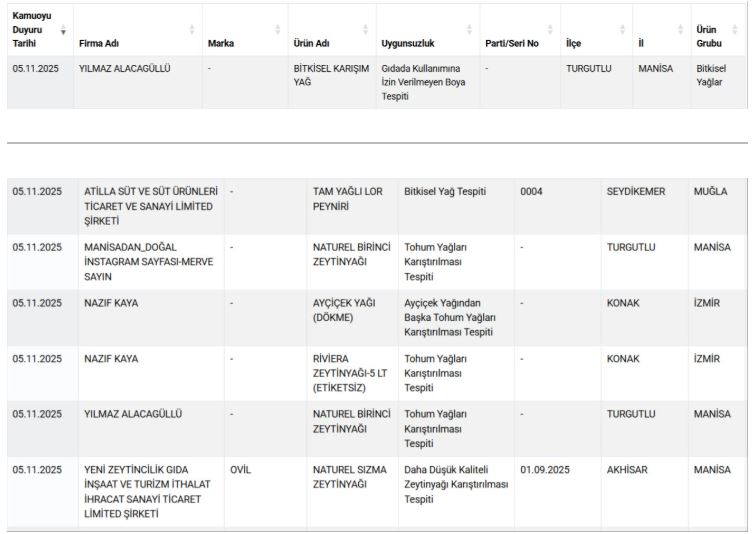The height and width of the screenshot is (534, 752).
Task: Click the Bitkisel Yağlar product group cell
Action: pyautogui.click(x=711, y=75)
